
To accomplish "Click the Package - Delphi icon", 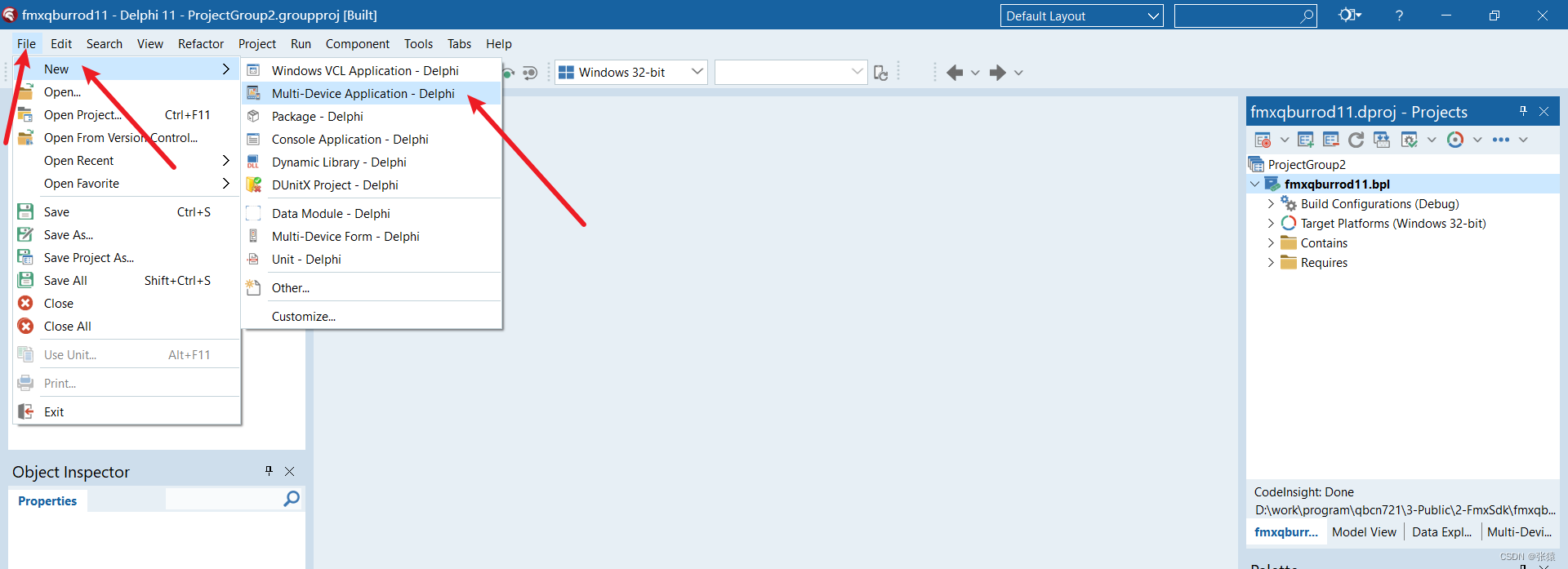I will pyautogui.click(x=253, y=116).
